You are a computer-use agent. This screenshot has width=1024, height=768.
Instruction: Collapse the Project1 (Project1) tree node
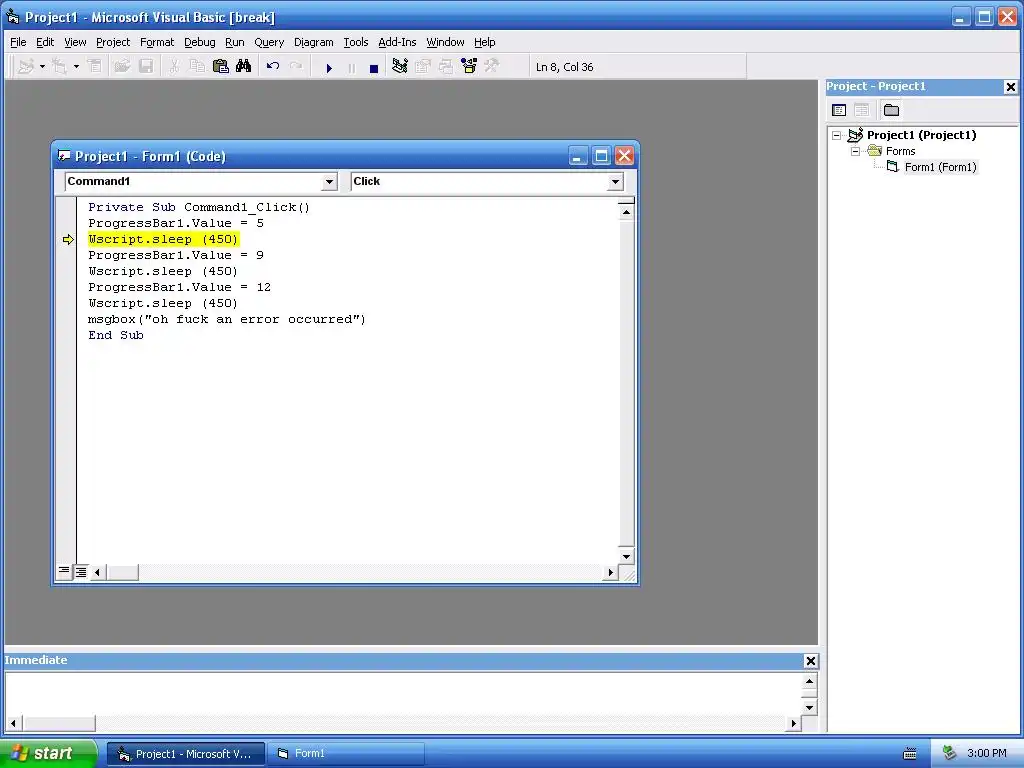tap(837, 135)
